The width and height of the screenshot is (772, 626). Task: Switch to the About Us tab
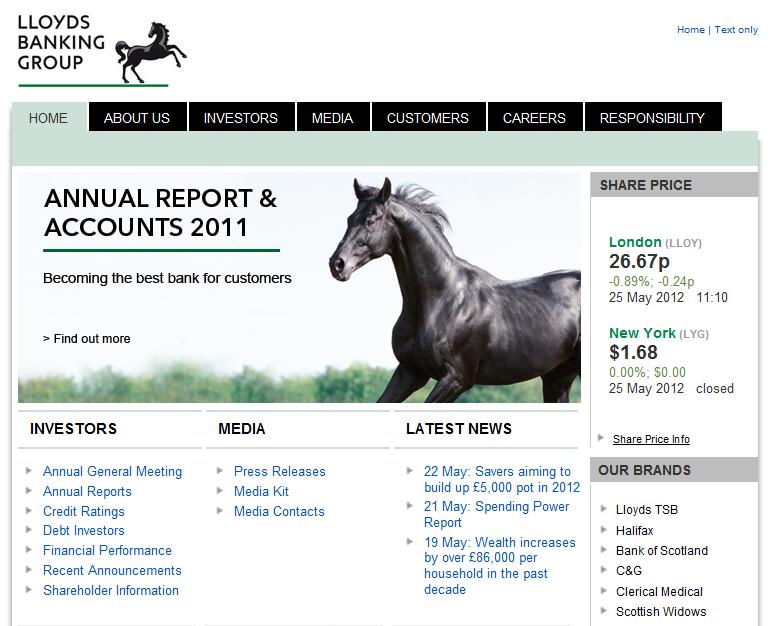pos(137,118)
